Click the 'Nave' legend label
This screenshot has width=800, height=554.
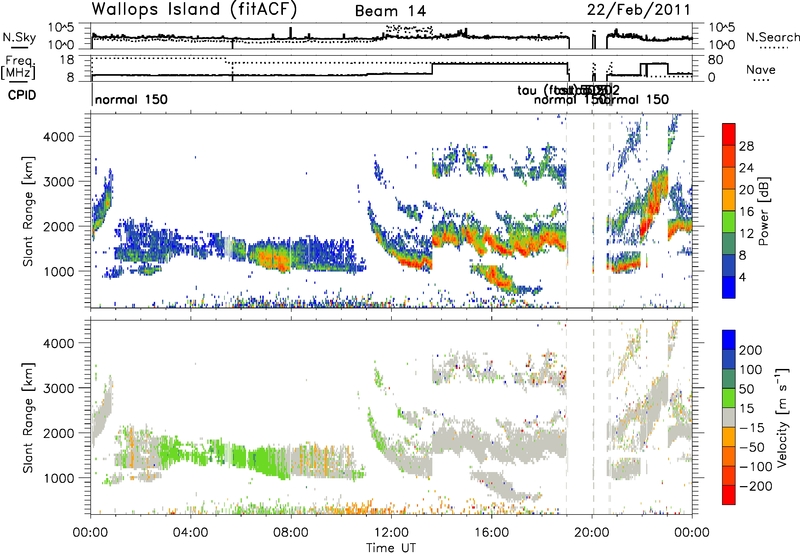761,69
